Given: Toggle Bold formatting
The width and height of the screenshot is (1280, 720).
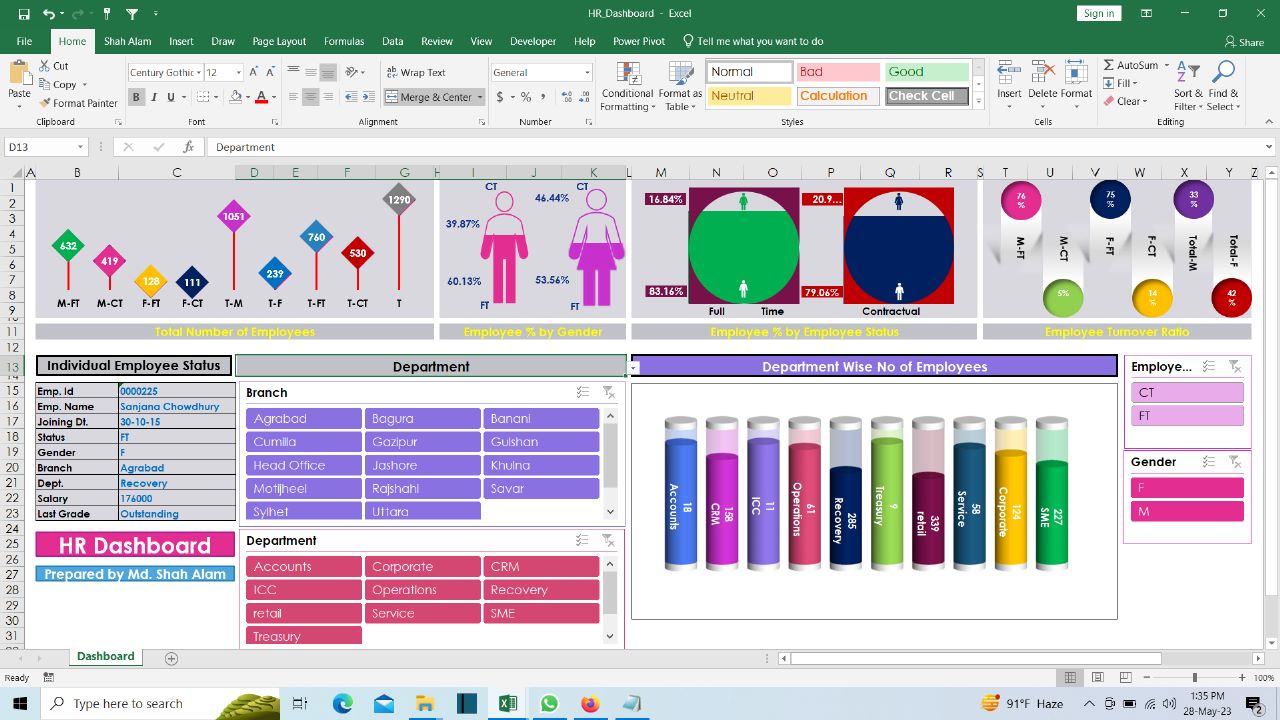Looking at the screenshot, I should pos(137,97).
